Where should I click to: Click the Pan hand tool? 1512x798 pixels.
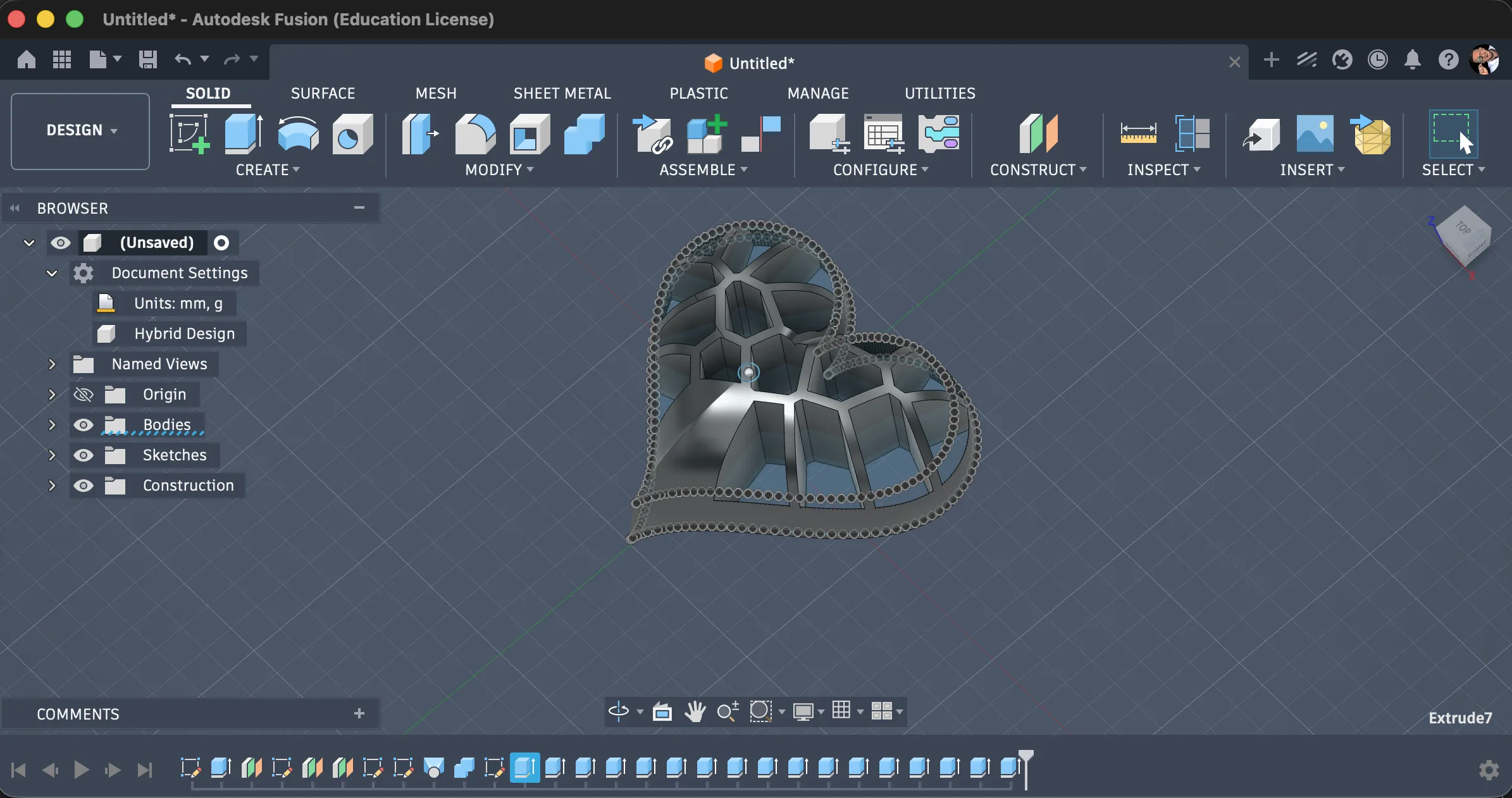click(695, 711)
